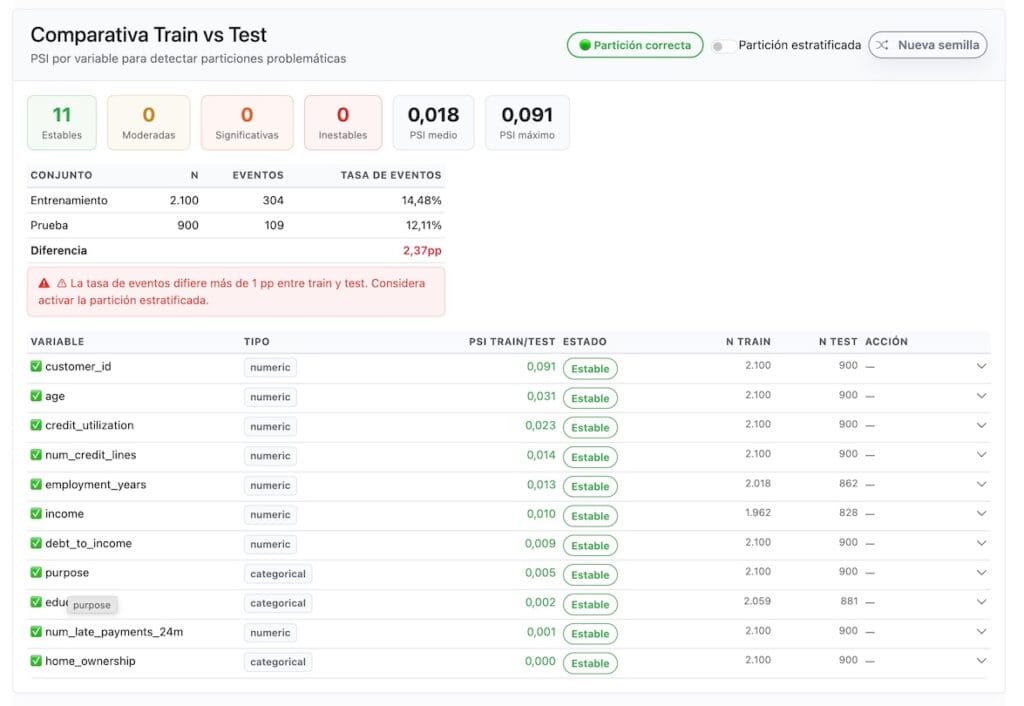The image size is (1024, 706).
Task: Sort by PSI TRAIN/TEST column header
Action: click(x=511, y=342)
